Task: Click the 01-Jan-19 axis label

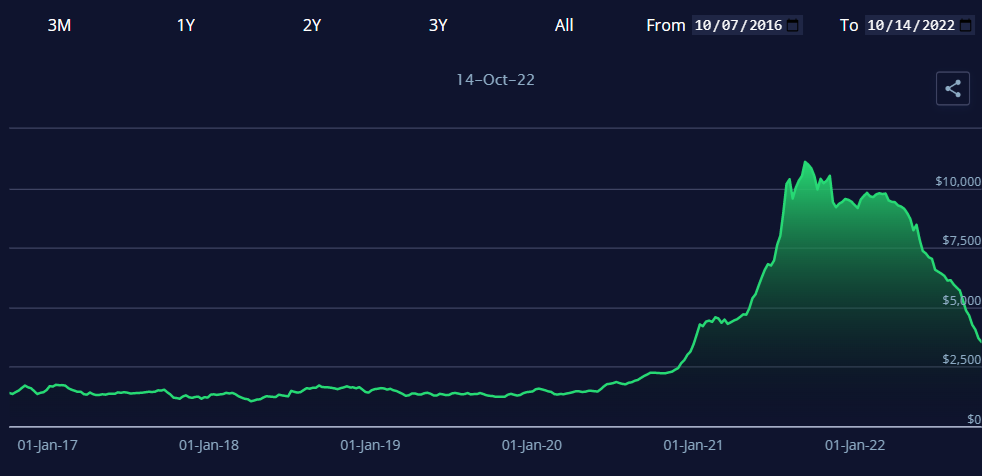Action: [370, 446]
